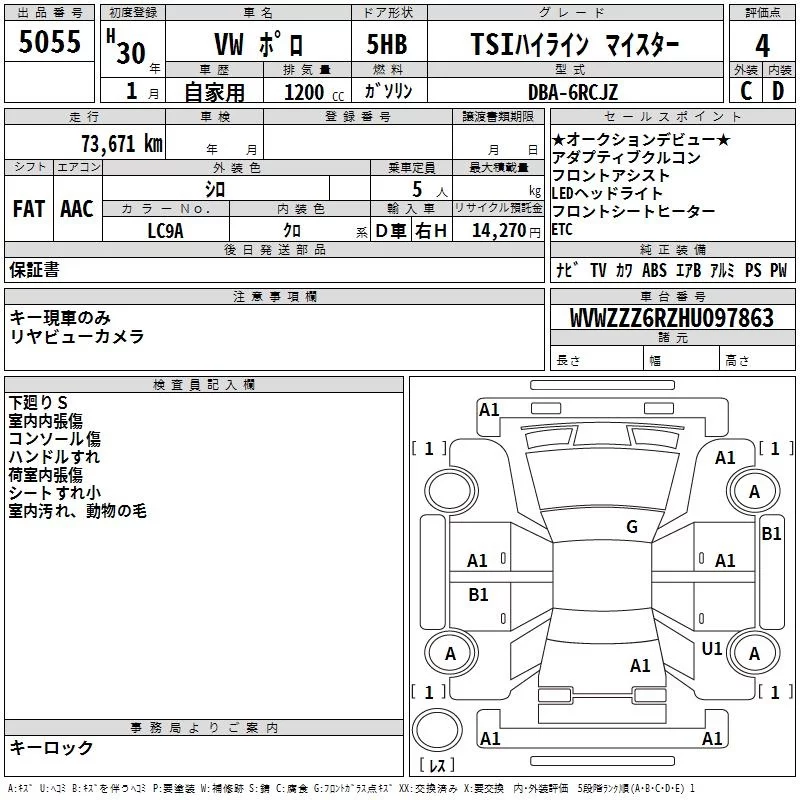Select the コンソール傷 inspector note
The image size is (800, 800).
(x=55, y=438)
